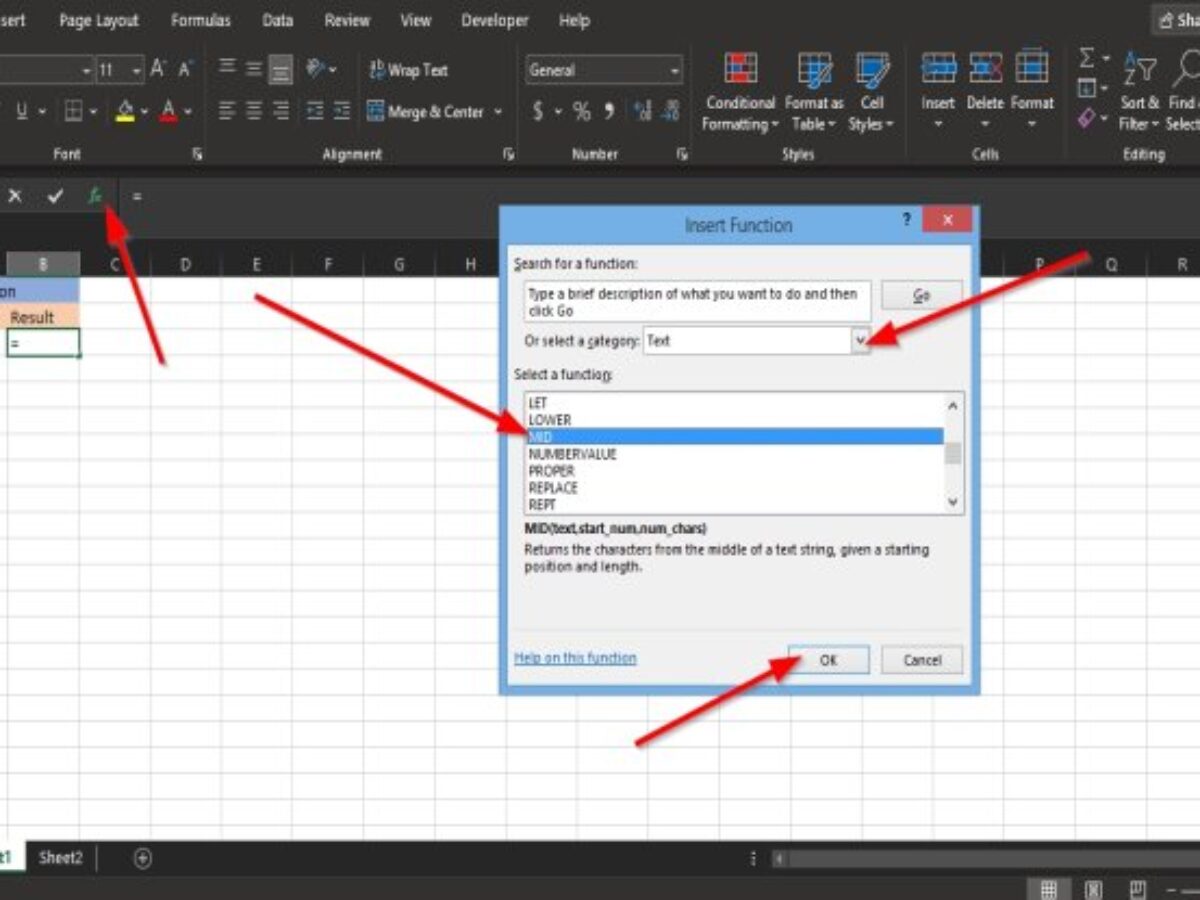Select REPLACE in function list
The width and height of the screenshot is (1200, 900).
(x=553, y=488)
